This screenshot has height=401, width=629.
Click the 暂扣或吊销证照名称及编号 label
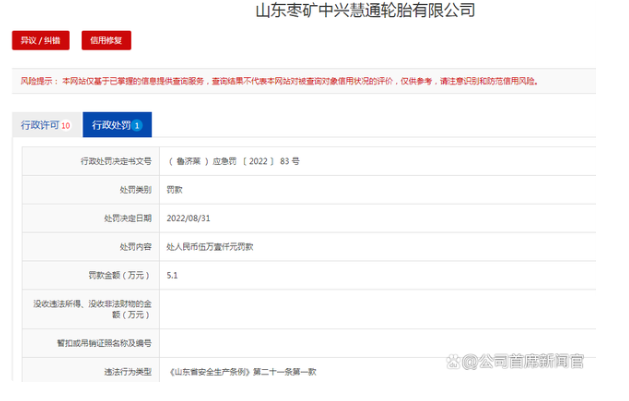coord(104,343)
